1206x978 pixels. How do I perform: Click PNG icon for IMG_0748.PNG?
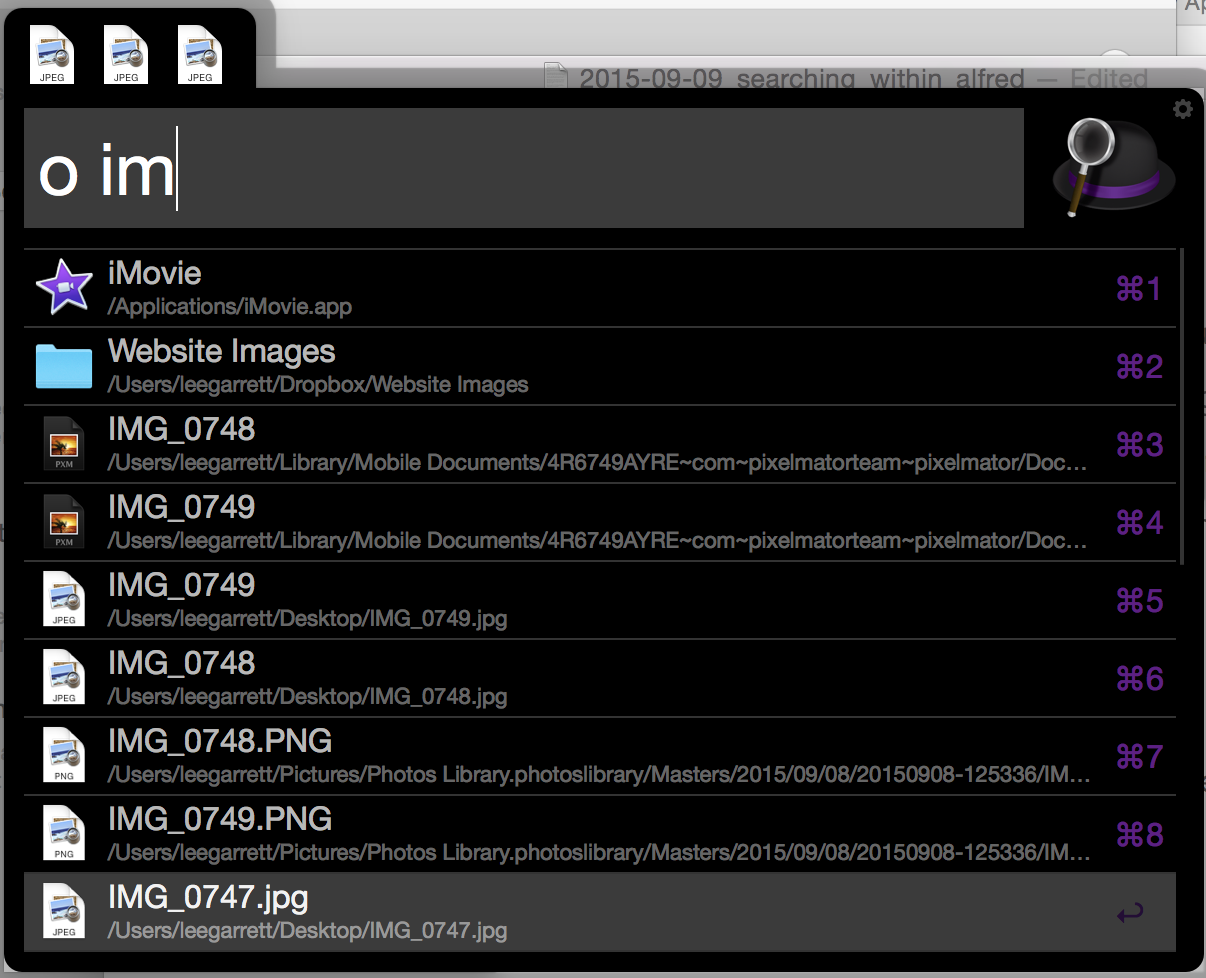[64, 756]
